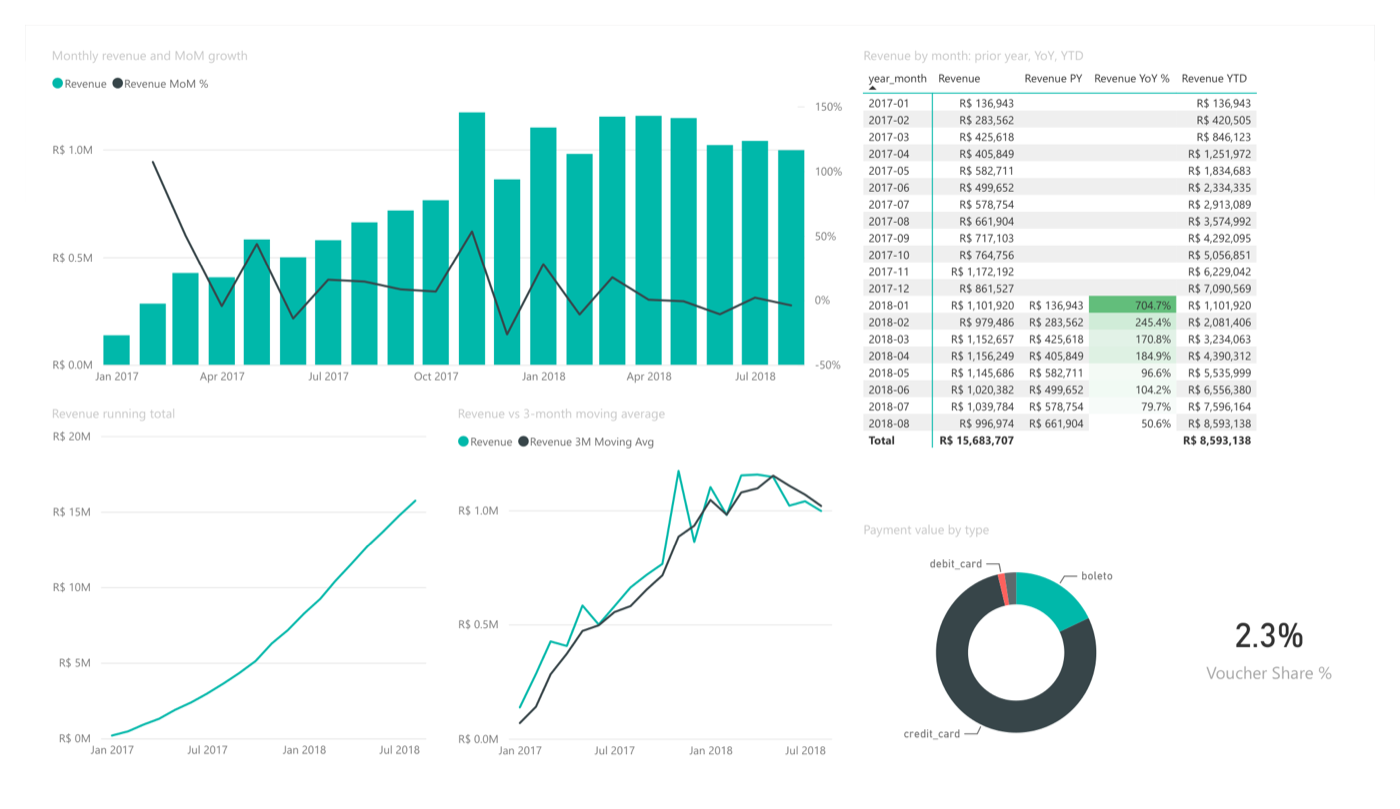Click the boleto label beside the donut chart
The image size is (1400, 809).
coord(1097,576)
